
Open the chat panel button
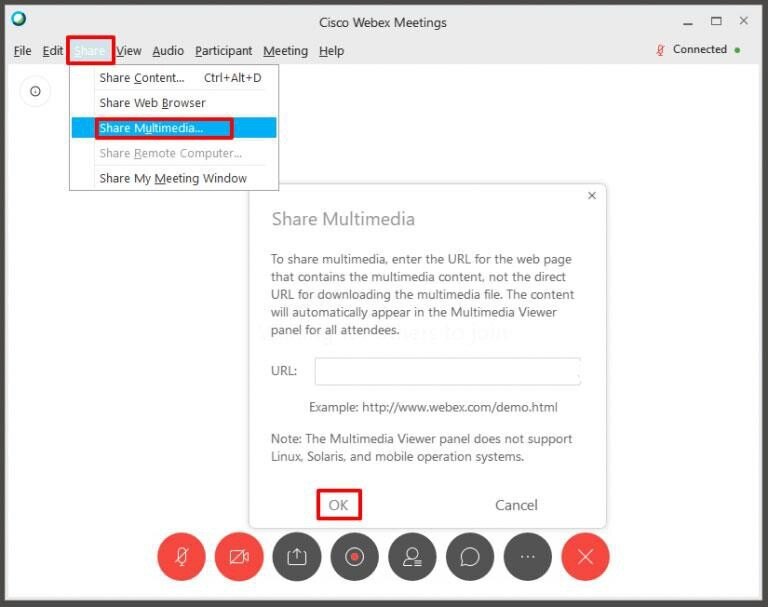470,557
